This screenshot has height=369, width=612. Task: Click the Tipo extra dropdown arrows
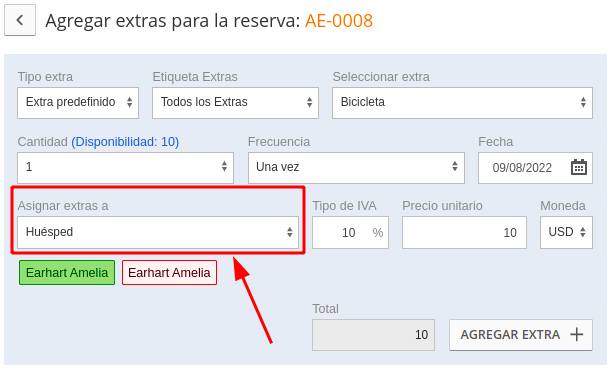[x=130, y=102]
